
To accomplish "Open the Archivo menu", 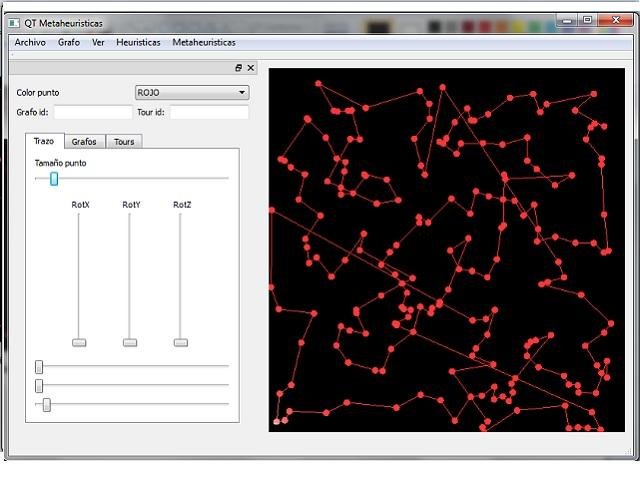I will pyautogui.click(x=30, y=42).
